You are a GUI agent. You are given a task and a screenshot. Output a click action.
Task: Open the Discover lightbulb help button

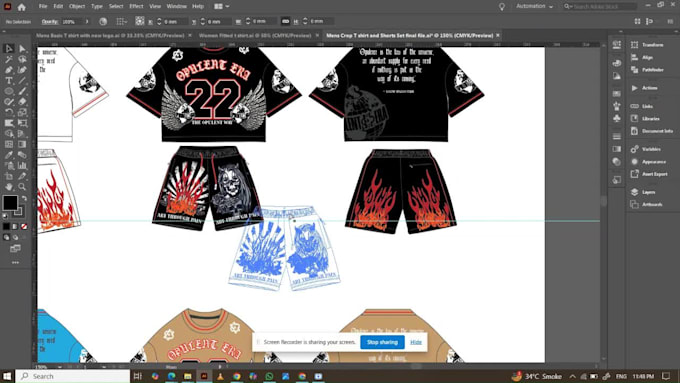502,7
